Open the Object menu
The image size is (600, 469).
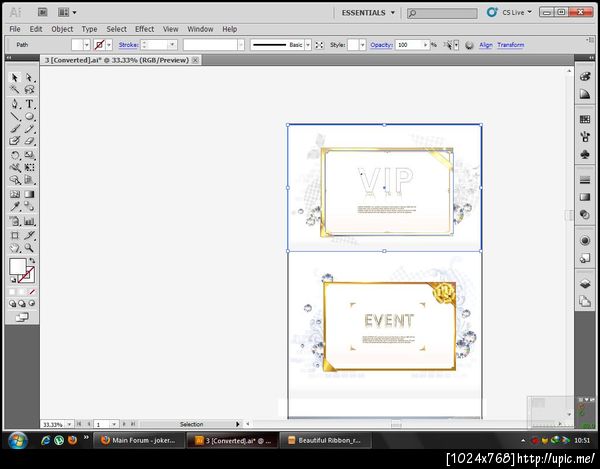pos(62,29)
